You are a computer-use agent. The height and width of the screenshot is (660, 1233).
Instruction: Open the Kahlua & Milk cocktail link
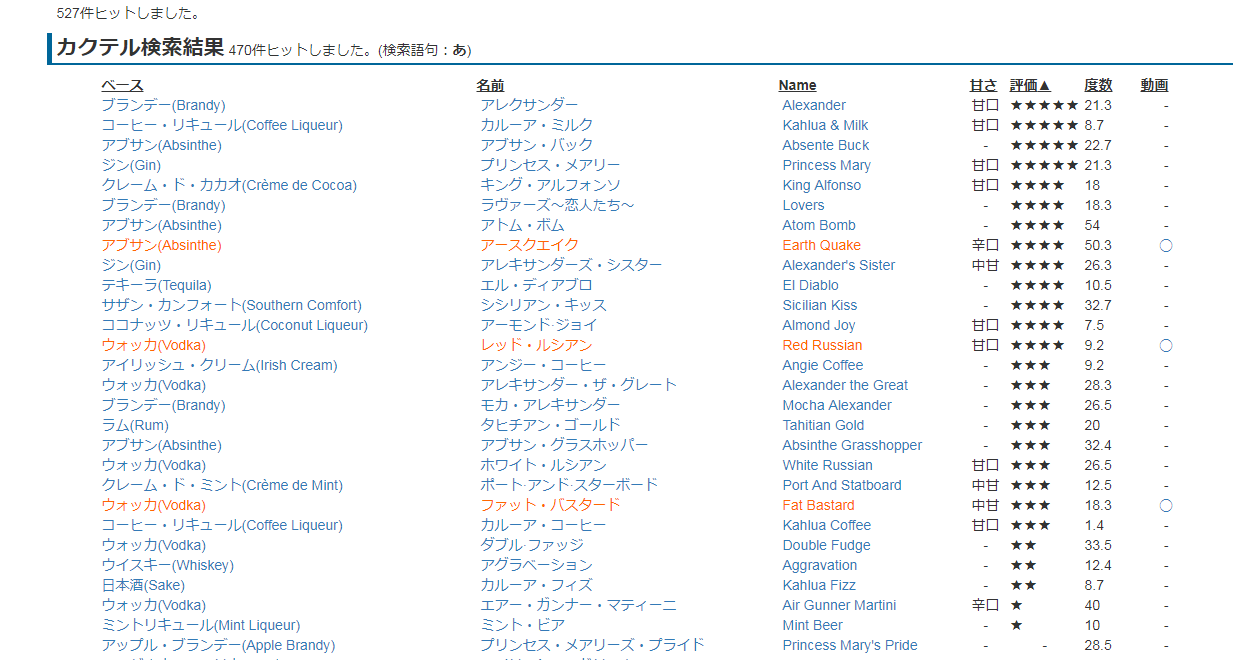point(825,125)
